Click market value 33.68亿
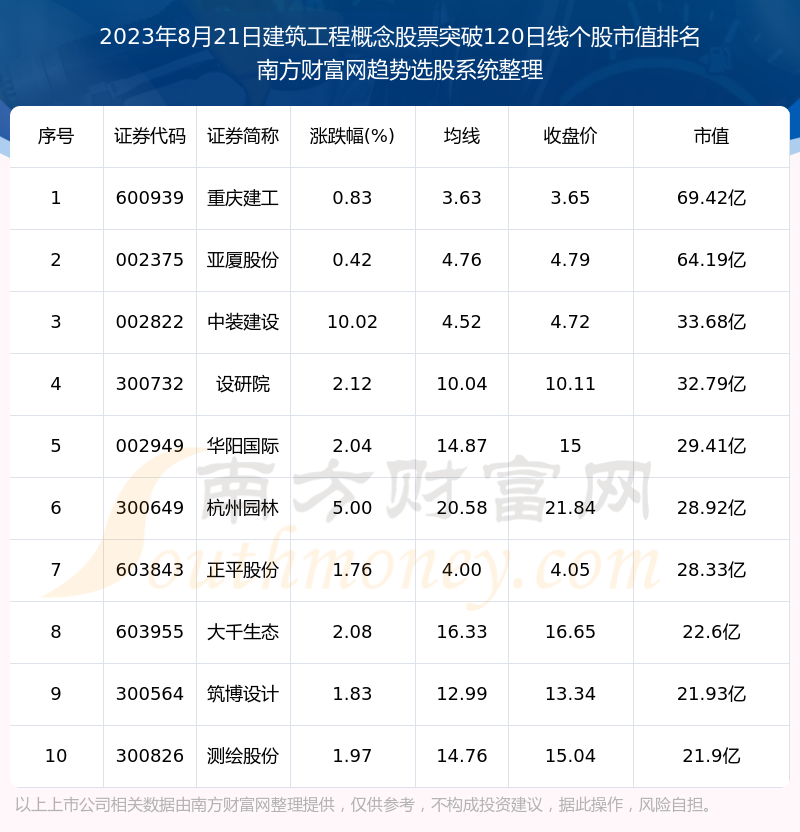The width and height of the screenshot is (800, 832). [711, 322]
